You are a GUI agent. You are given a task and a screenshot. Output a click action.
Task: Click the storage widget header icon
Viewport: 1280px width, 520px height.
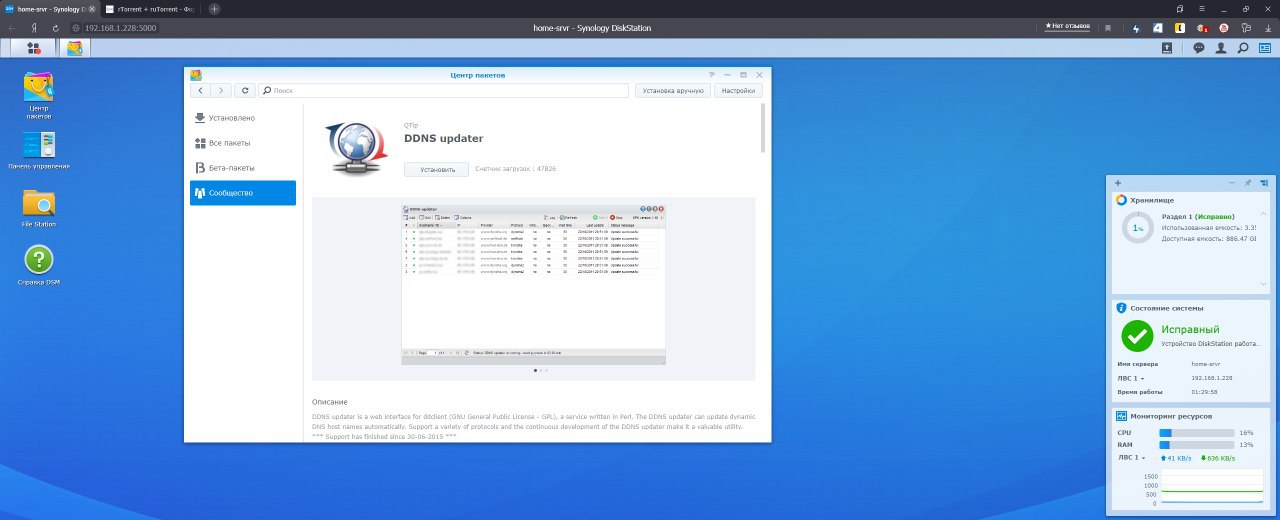tap(1121, 200)
